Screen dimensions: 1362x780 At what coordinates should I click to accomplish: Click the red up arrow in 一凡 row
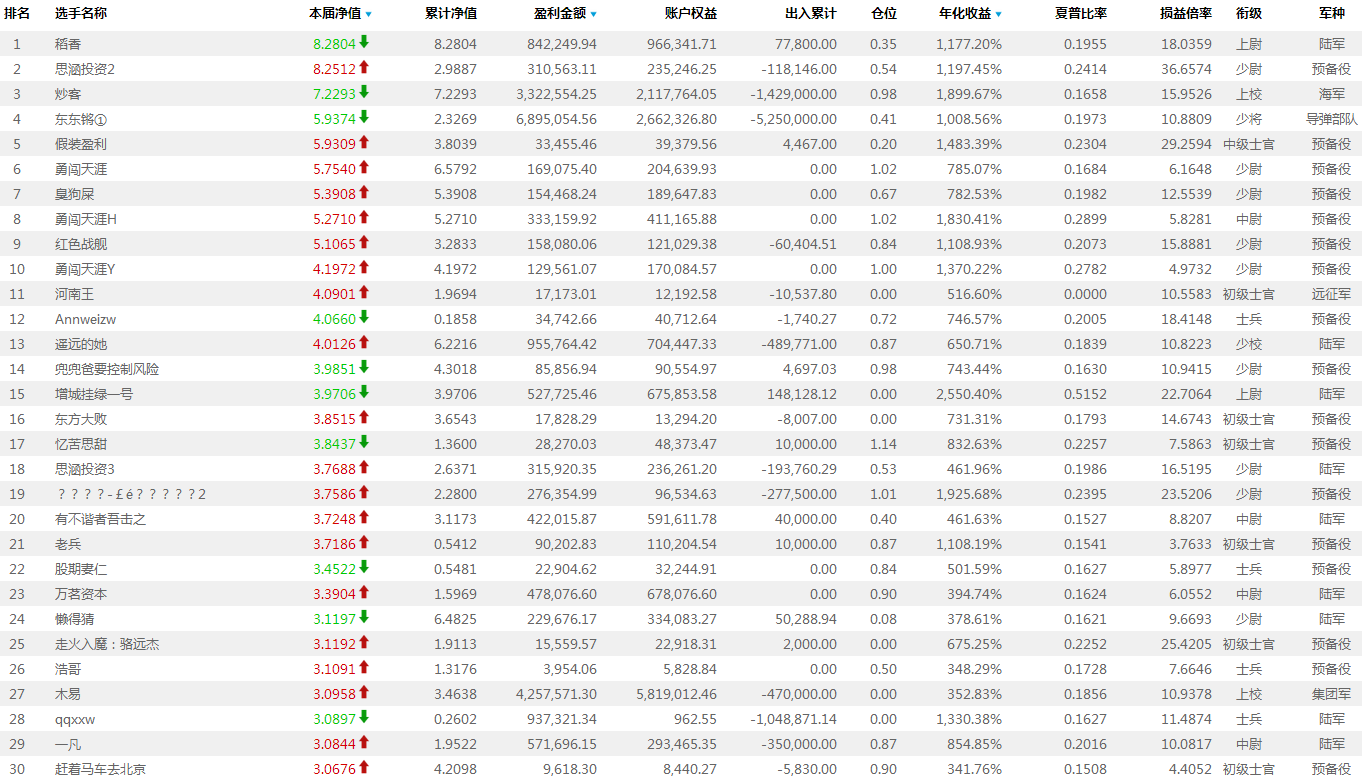[364, 742]
